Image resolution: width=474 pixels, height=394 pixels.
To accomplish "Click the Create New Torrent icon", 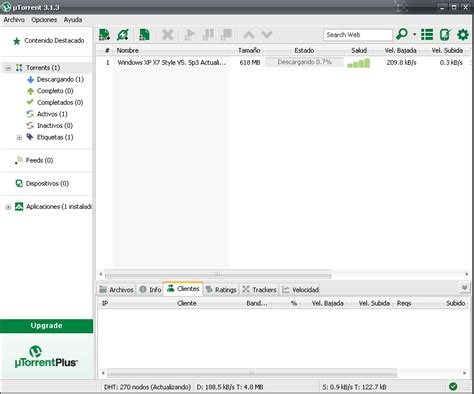I will [x=144, y=35].
